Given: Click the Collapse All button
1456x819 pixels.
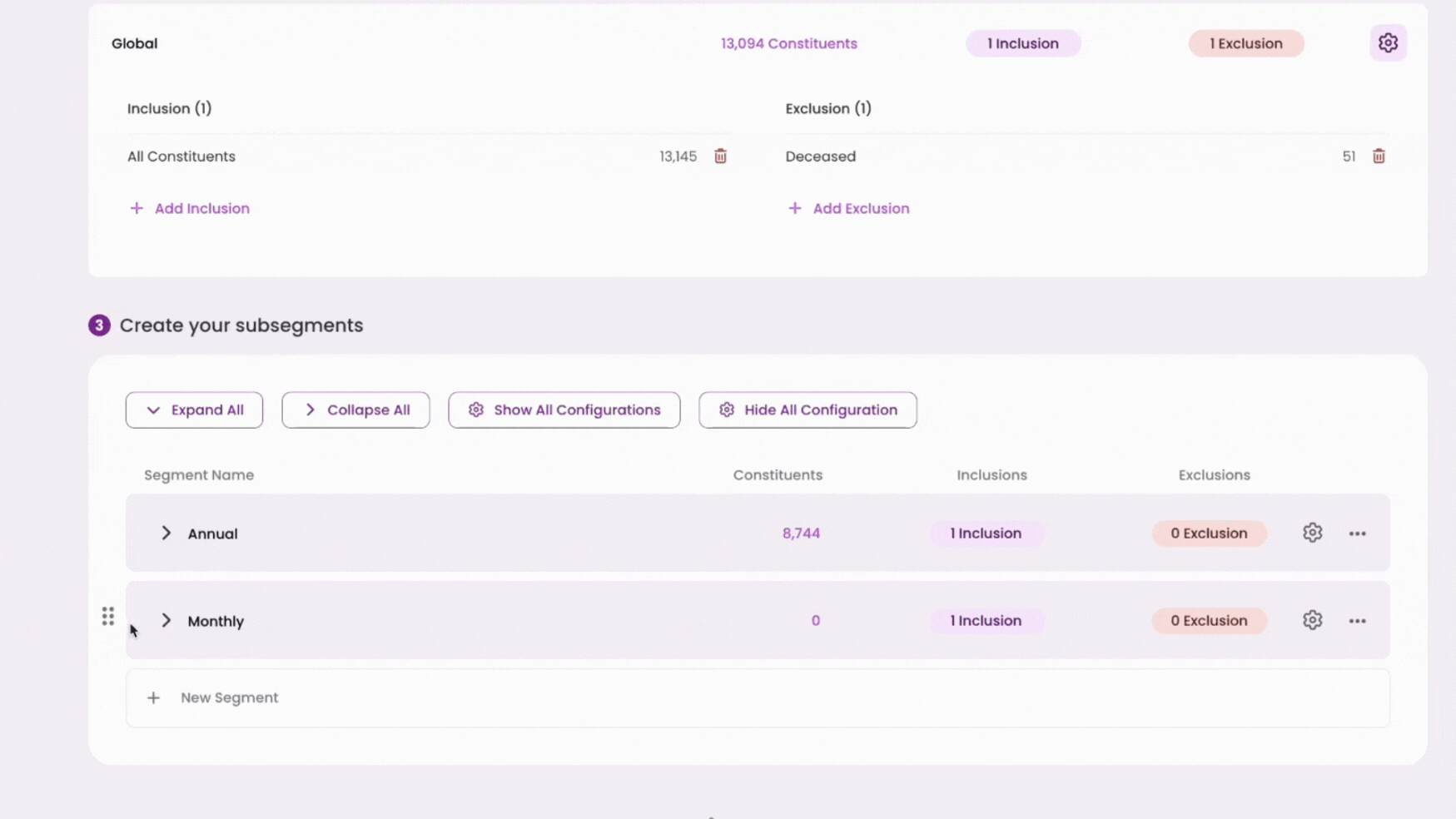Looking at the screenshot, I should [355, 410].
